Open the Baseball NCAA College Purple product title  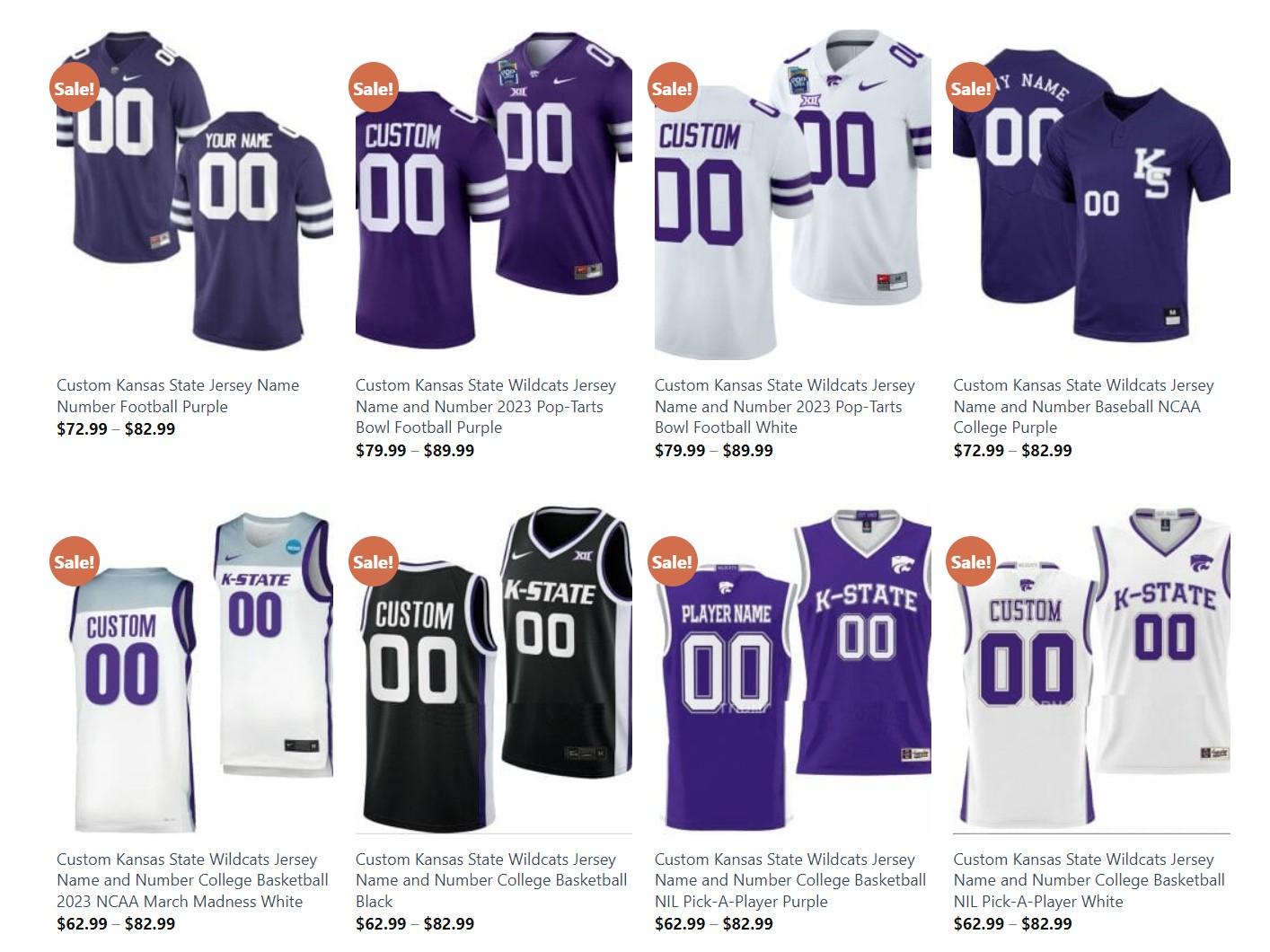point(1083,406)
